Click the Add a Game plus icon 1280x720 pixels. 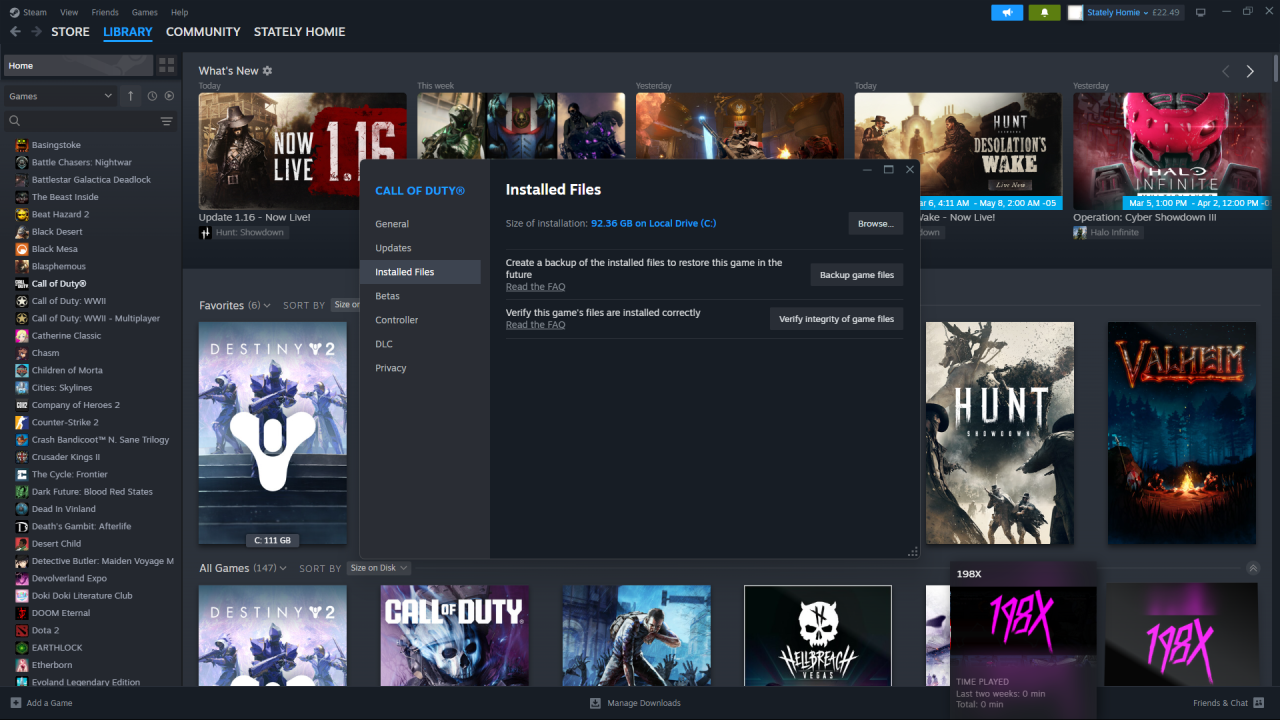tap(15, 703)
